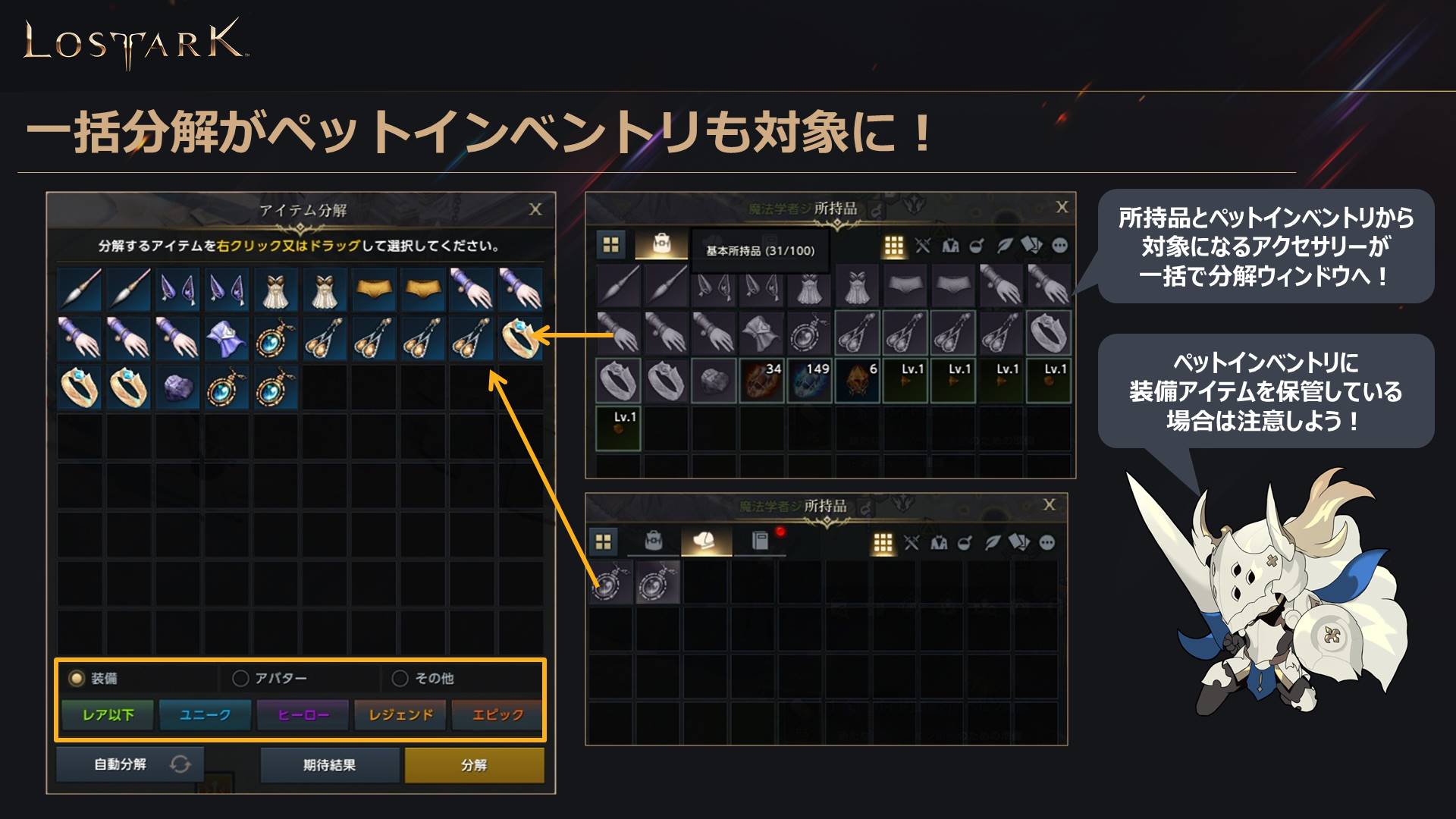
Task: Toggle the レジェンド rarity filter
Action: [400, 714]
